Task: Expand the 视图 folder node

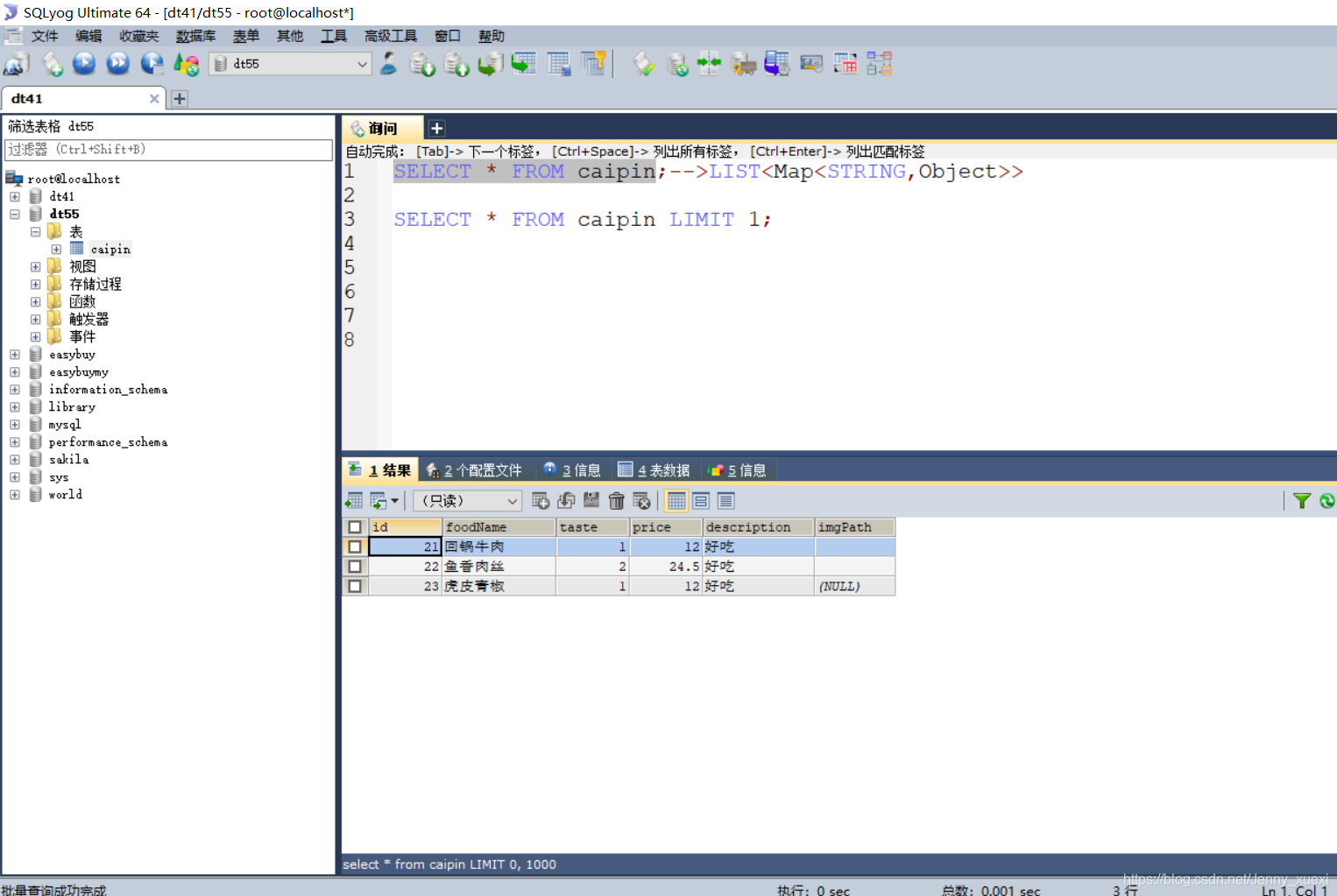Action: [x=35, y=266]
